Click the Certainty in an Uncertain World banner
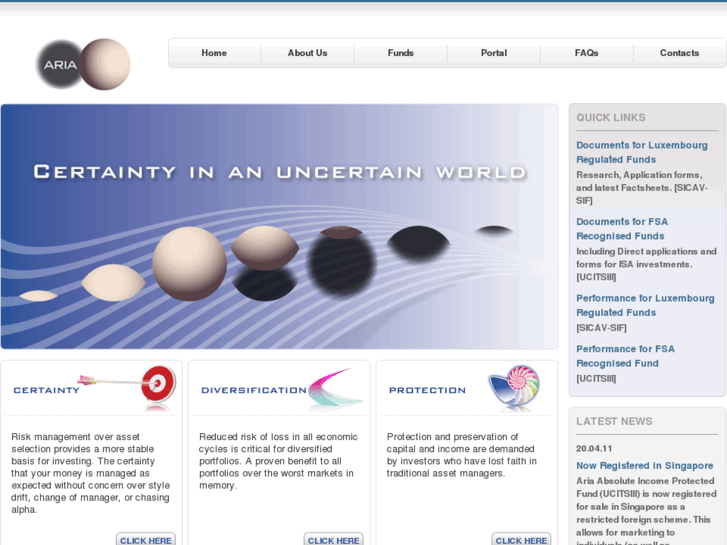727x545 pixels. point(280,226)
